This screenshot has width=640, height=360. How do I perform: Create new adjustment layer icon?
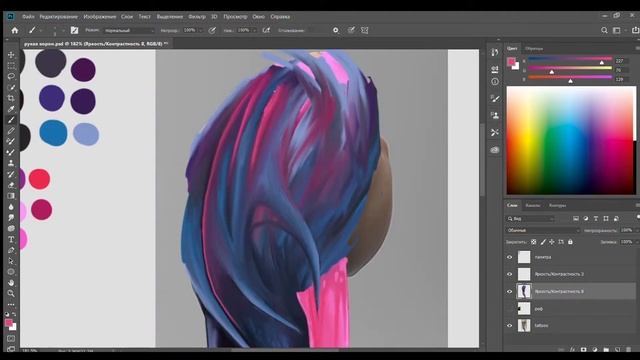(595, 350)
